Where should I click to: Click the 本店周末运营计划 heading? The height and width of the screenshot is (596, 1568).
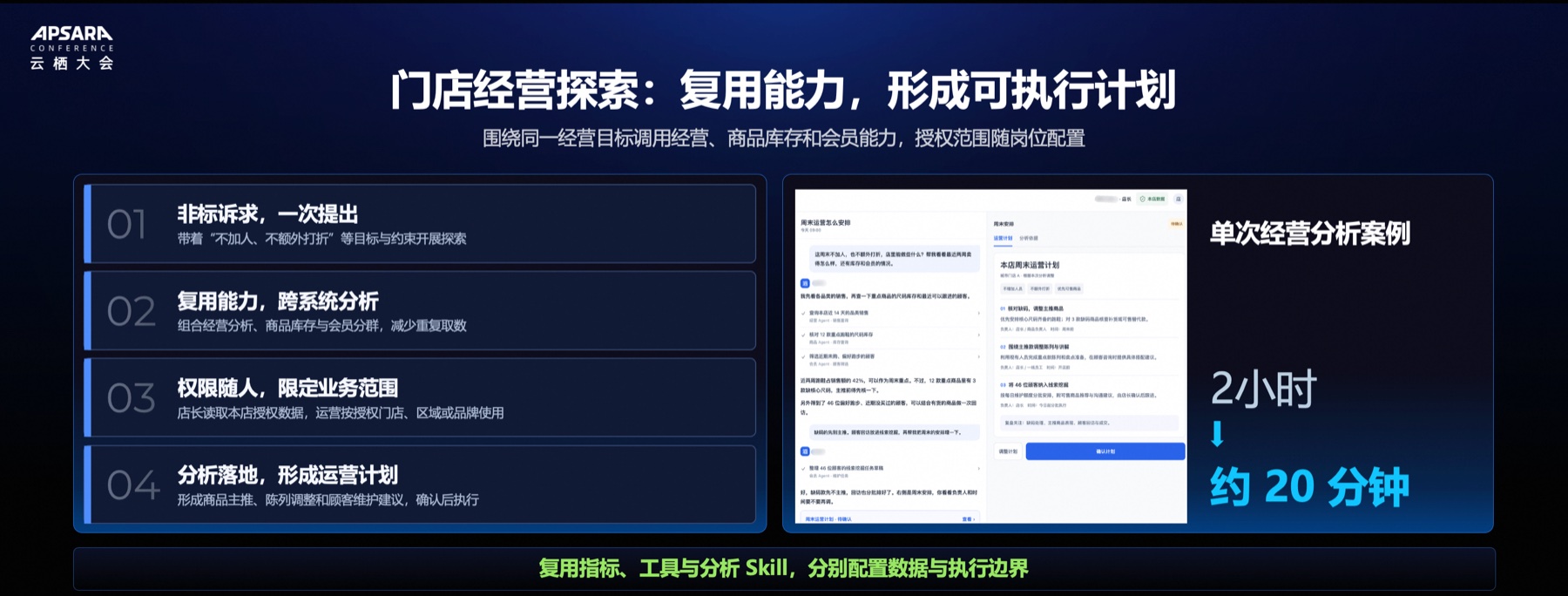tap(1030, 265)
